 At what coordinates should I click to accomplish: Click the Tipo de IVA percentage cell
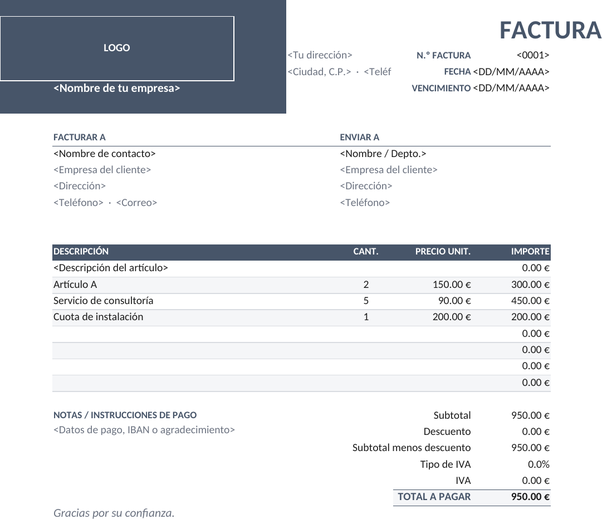pos(538,464)
